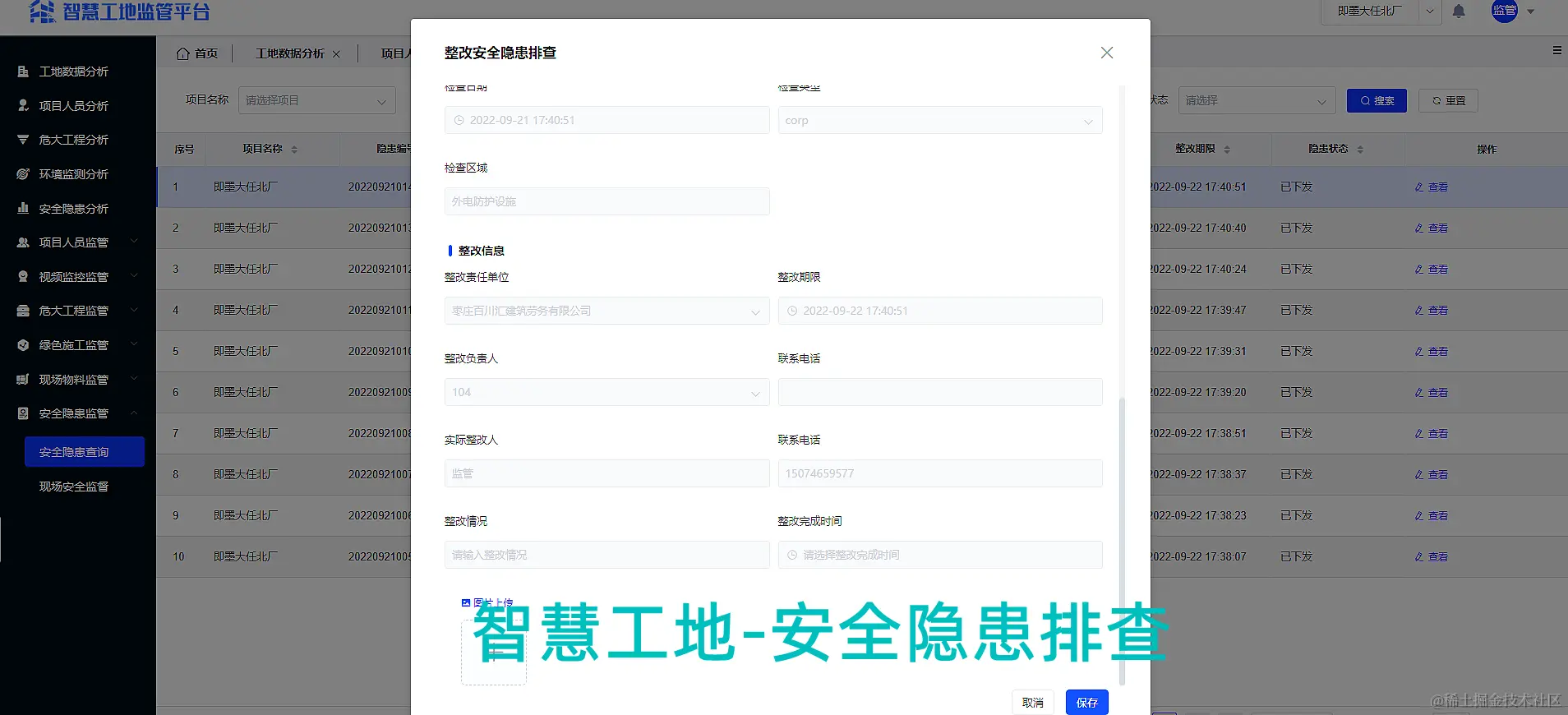Open 安全隐患分析 in the sidebar
This screenshot has width=1568, height=715.
pos(74,209)
